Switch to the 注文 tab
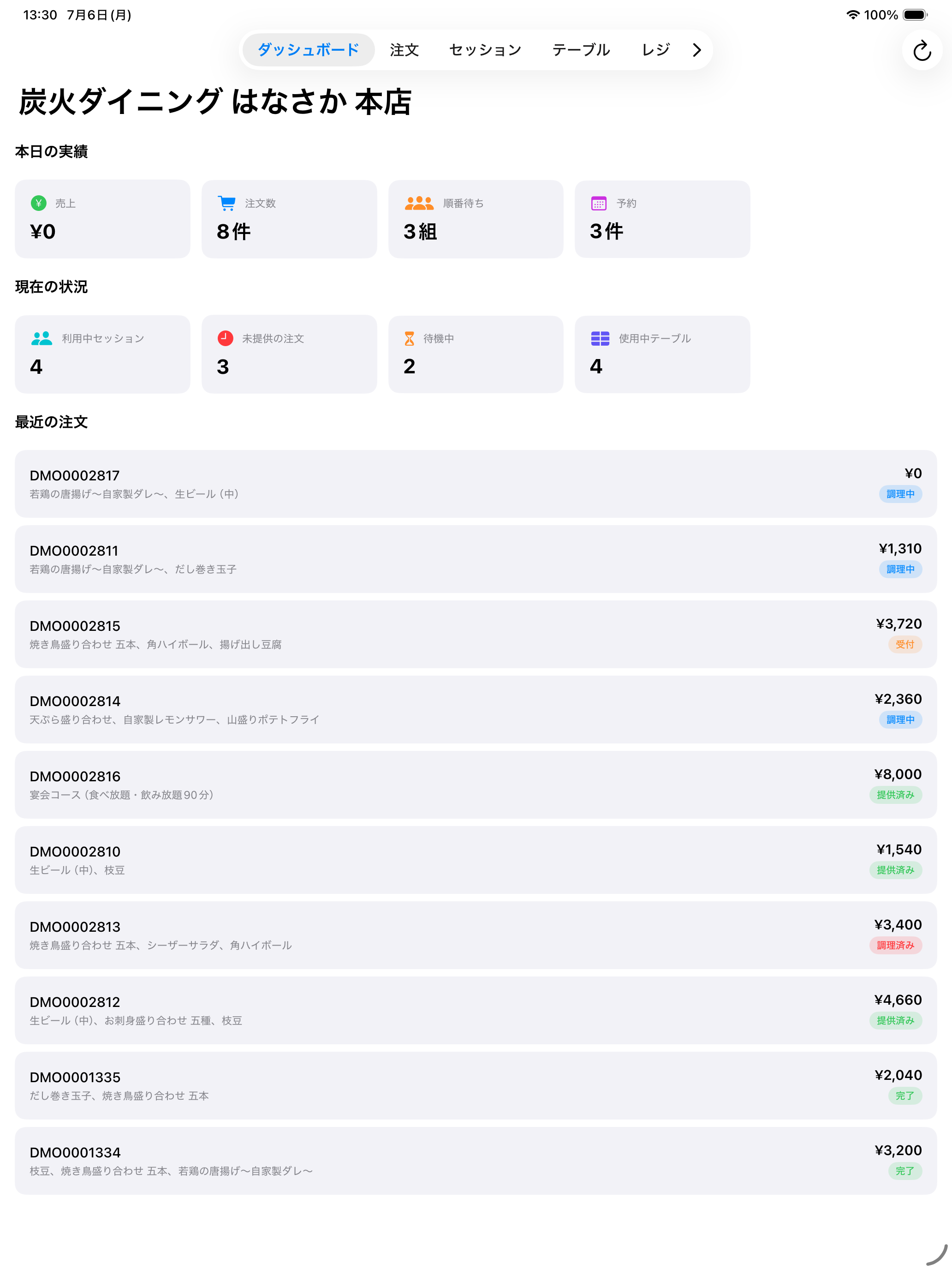The height and width of the screenshot is (1270, 952). pos(404,50)
